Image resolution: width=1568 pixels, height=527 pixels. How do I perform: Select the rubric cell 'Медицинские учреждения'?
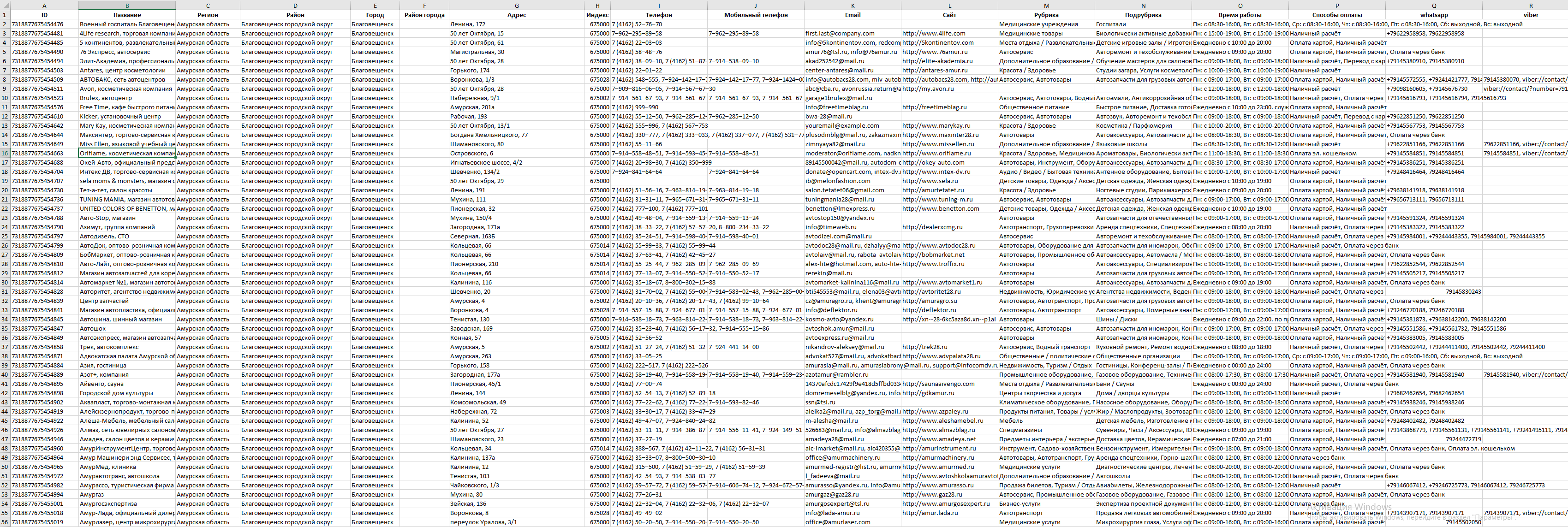coord(1046,24)
